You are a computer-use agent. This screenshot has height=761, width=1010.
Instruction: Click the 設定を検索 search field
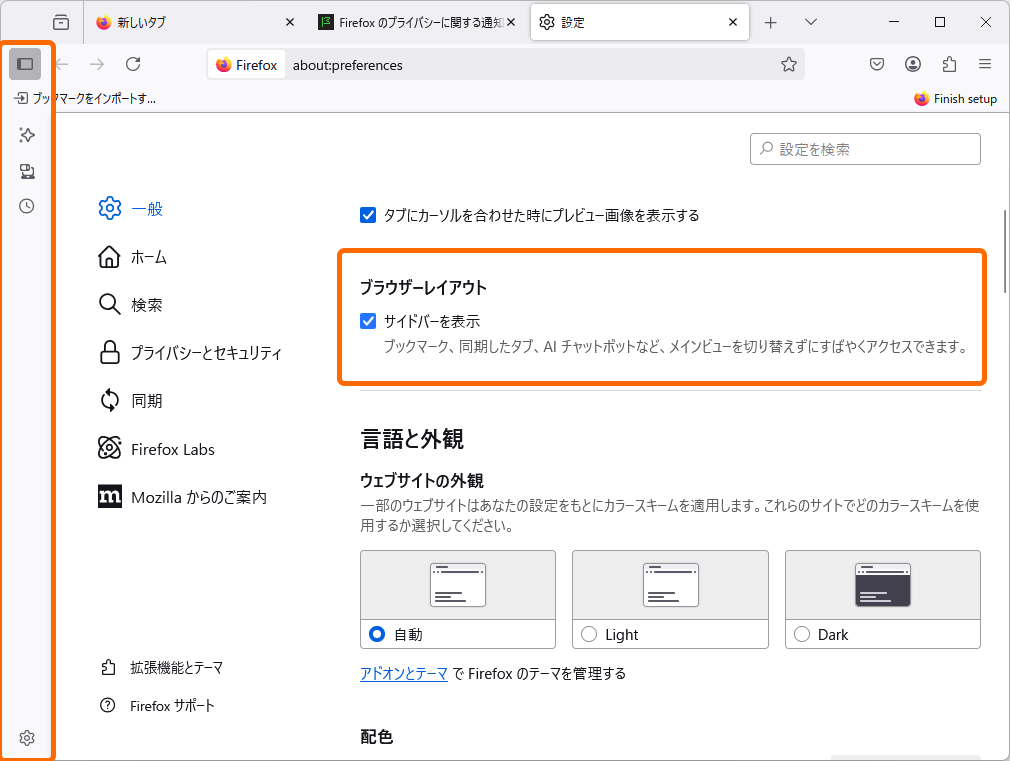pos(865,148)
